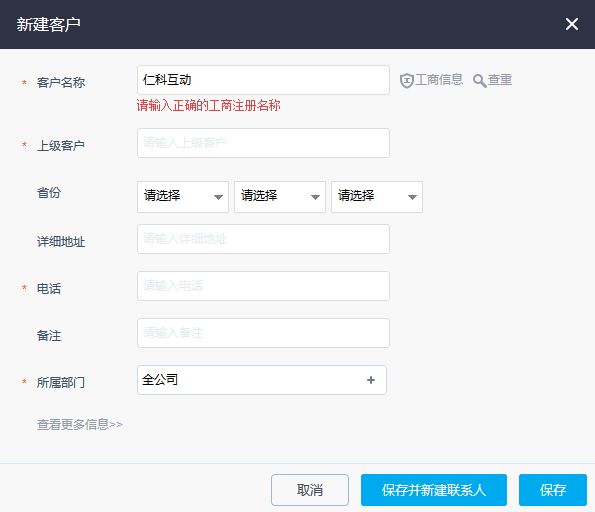Click the 详细地址 input field
The image size is (595, 512).
[263, 239]
